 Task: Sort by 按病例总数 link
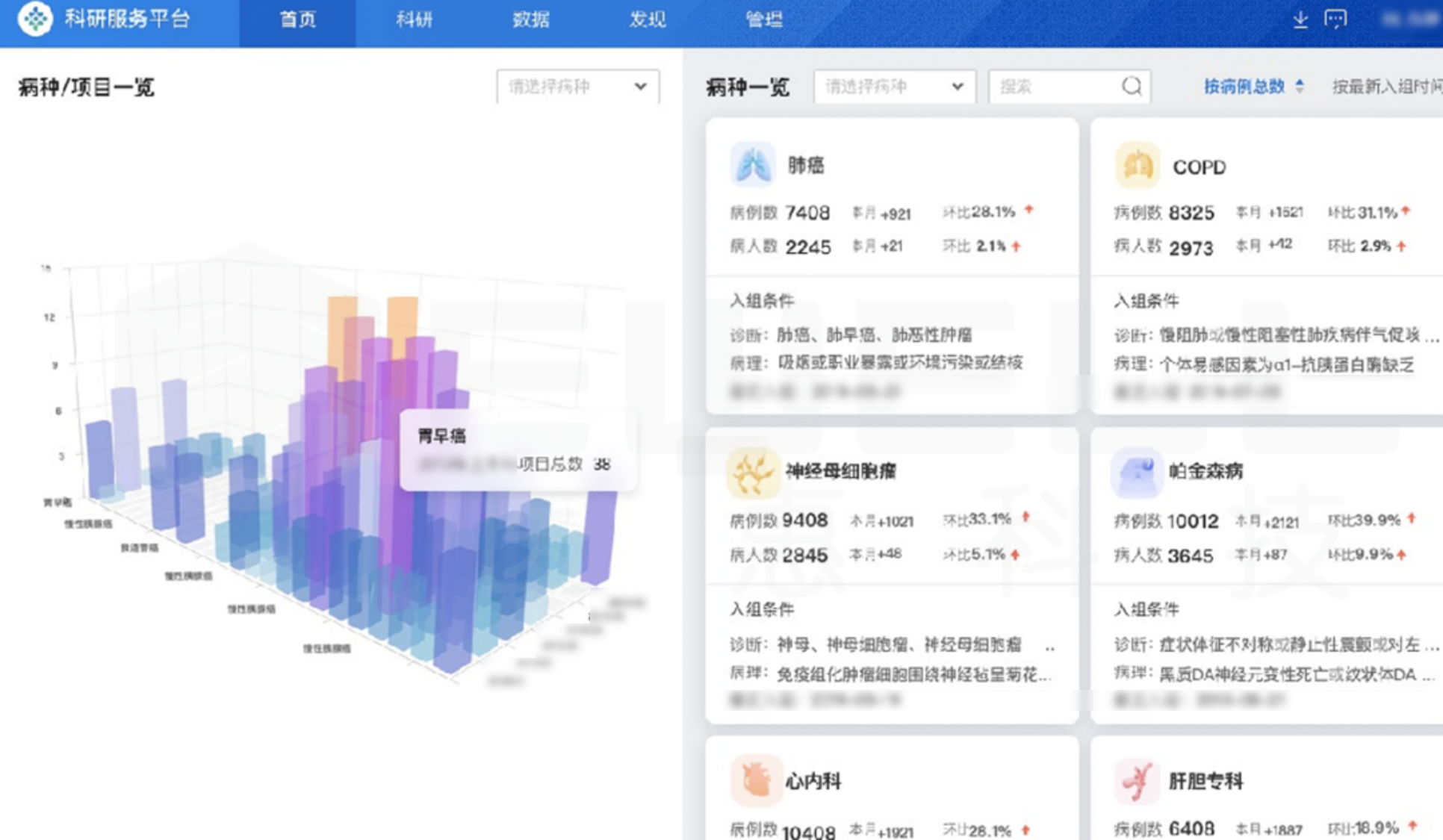tap(1244, 87)
